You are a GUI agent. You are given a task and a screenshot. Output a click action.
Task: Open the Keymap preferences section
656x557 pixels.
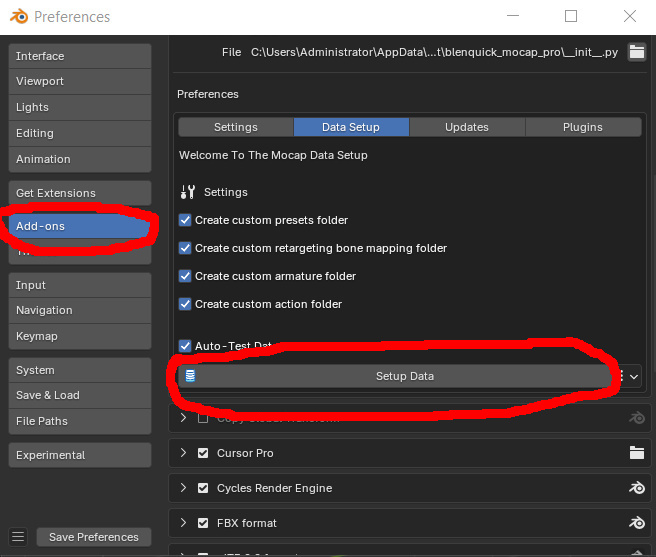[80, 336]
